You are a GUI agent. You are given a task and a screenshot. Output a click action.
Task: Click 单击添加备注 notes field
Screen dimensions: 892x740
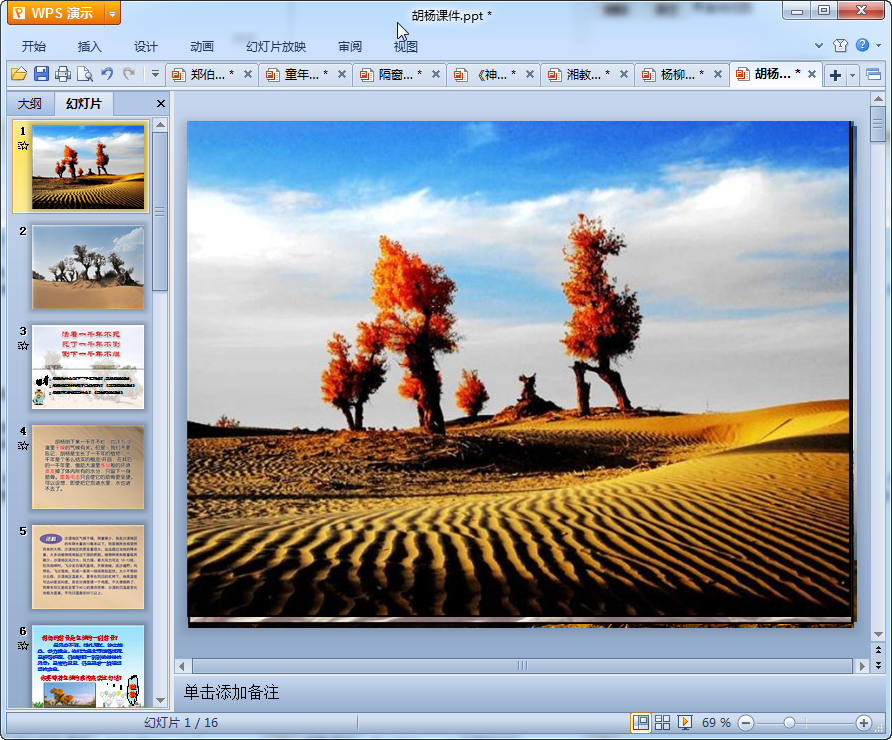(x=232, y=692)
